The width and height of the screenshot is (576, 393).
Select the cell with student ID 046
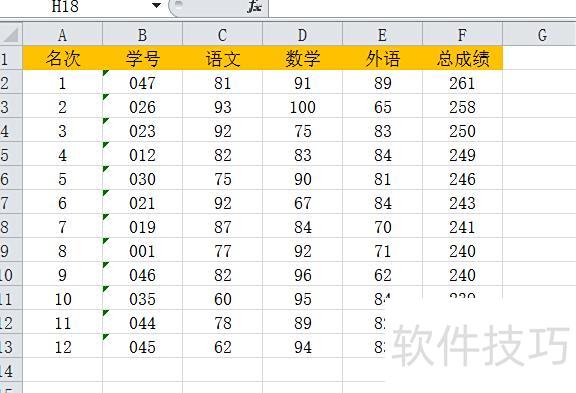143,275
